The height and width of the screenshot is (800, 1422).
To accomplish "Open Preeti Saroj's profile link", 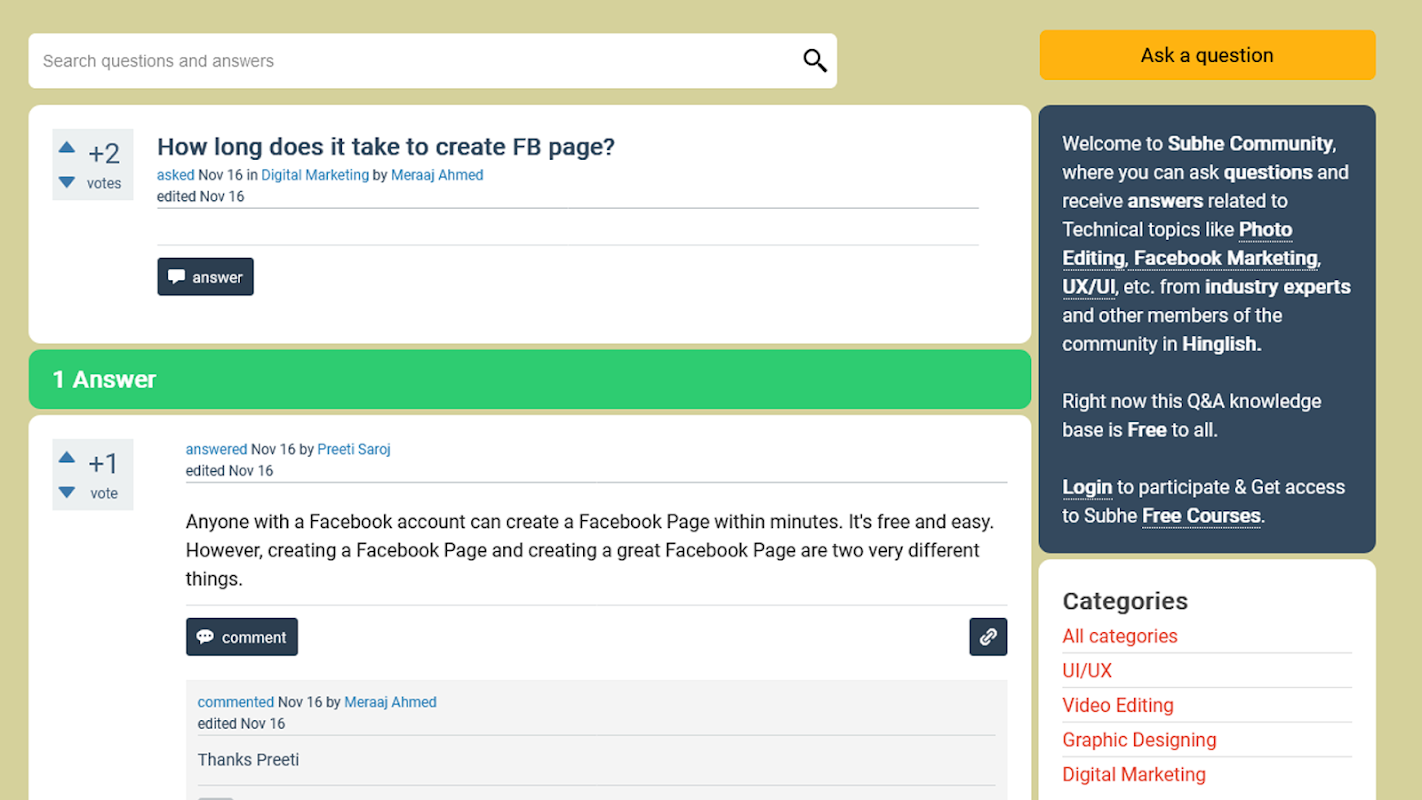I will coord(354,450).
